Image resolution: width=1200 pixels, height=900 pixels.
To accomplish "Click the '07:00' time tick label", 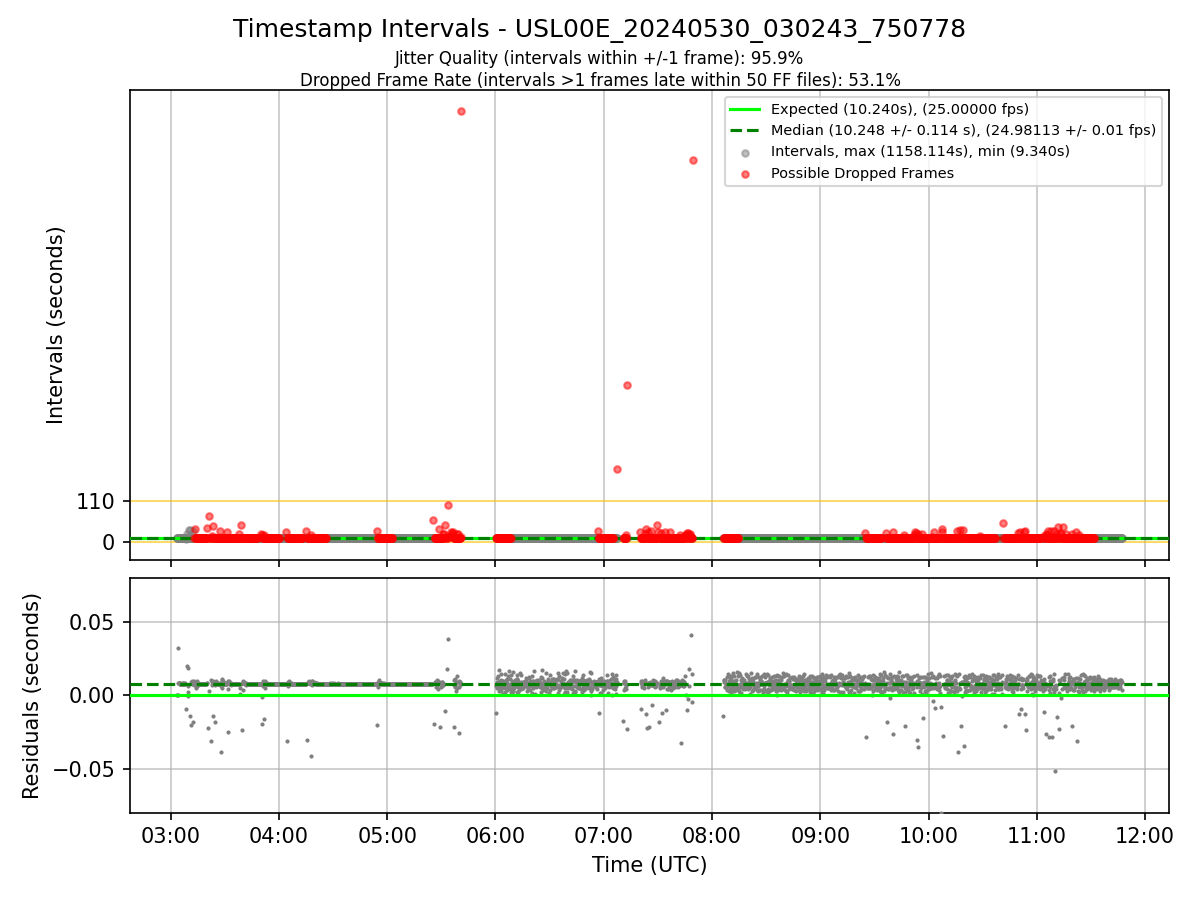I will point(603,834).
